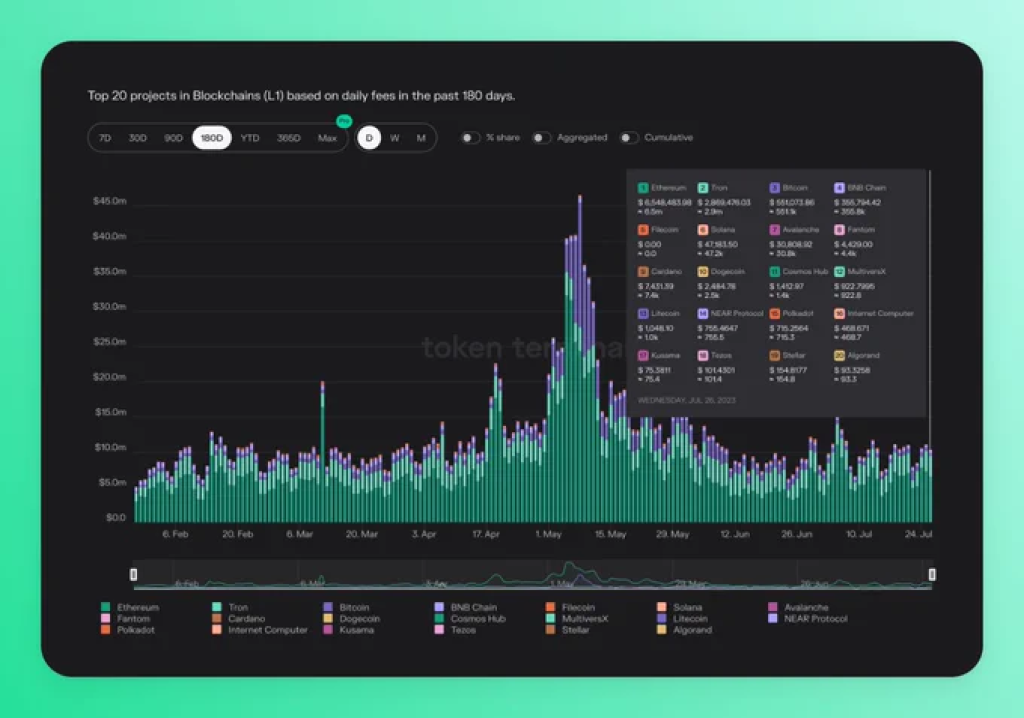Click the number 1 rank badge in tooltip
Image resolution: width=1024 pixels, height=718 pixels.
[x=643, y=188]
